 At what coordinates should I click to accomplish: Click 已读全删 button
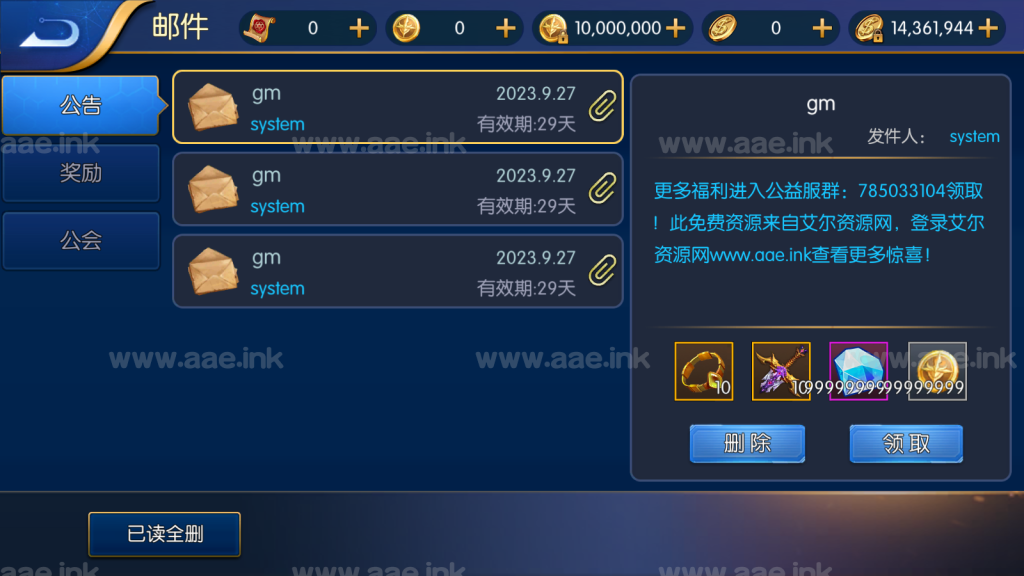click(x=165, y=534)
